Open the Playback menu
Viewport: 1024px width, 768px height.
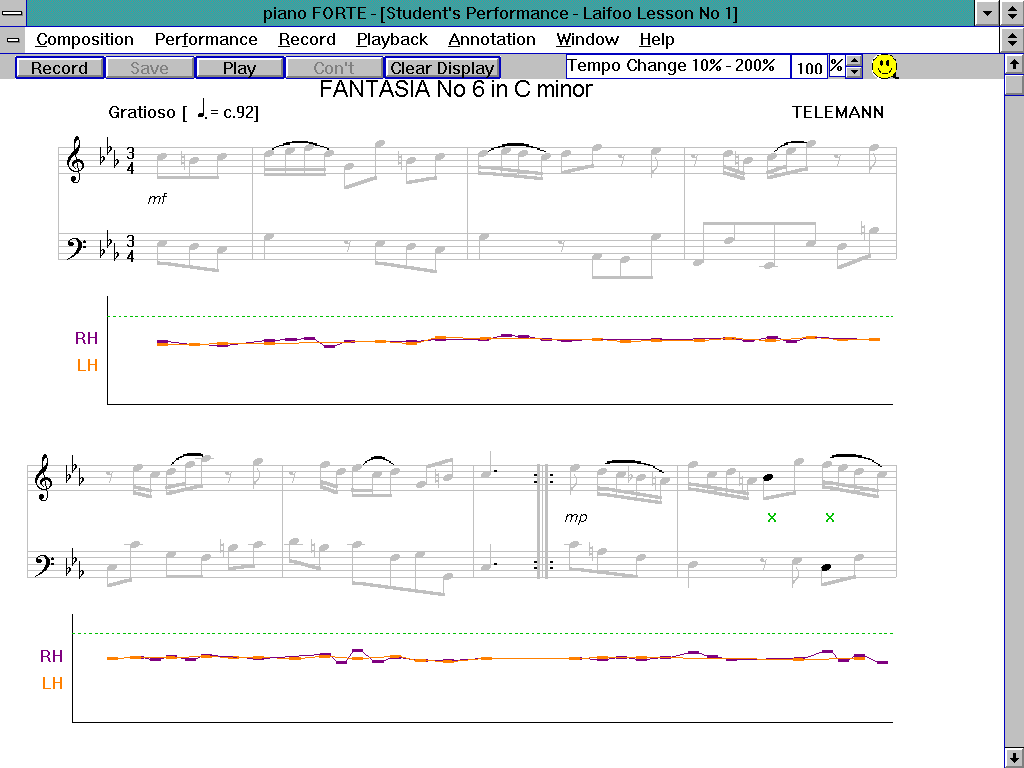coord(392,40)
